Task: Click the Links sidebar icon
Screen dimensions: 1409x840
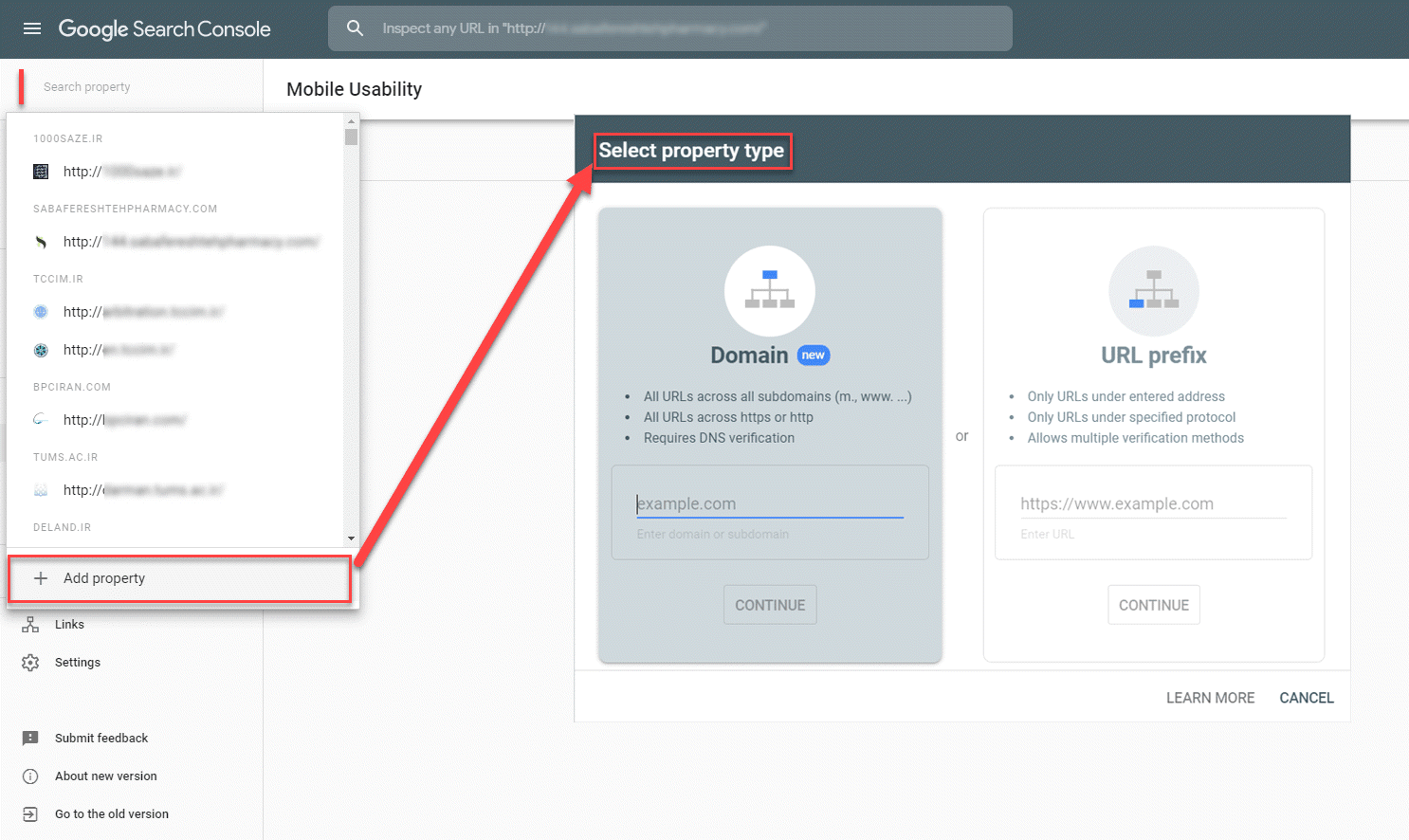Action: click(30, 625)
